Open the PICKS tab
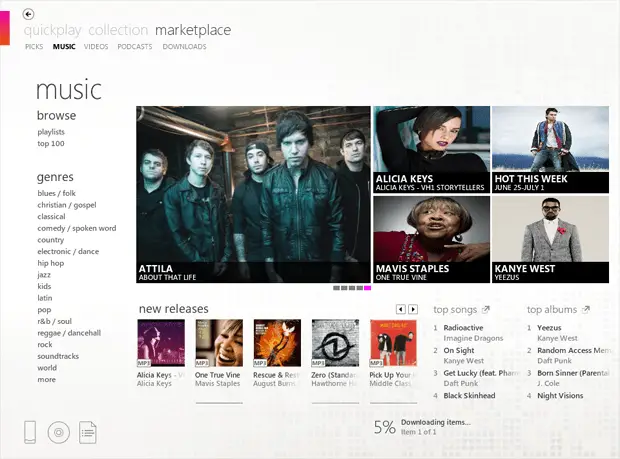 (34, 47)
